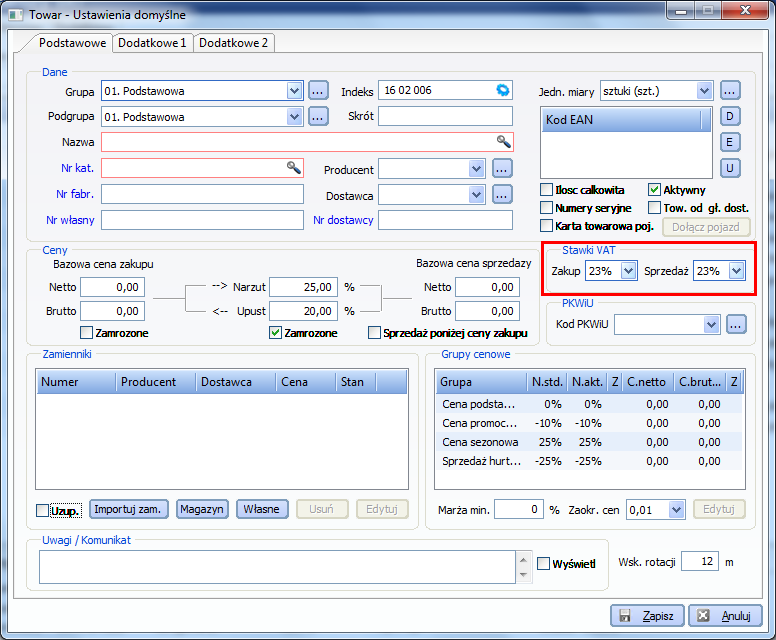This screenshot has height=640, width=776.
Task: Click into the Nazwa input field
Action: pyautogui.click(x=307, y=142)
